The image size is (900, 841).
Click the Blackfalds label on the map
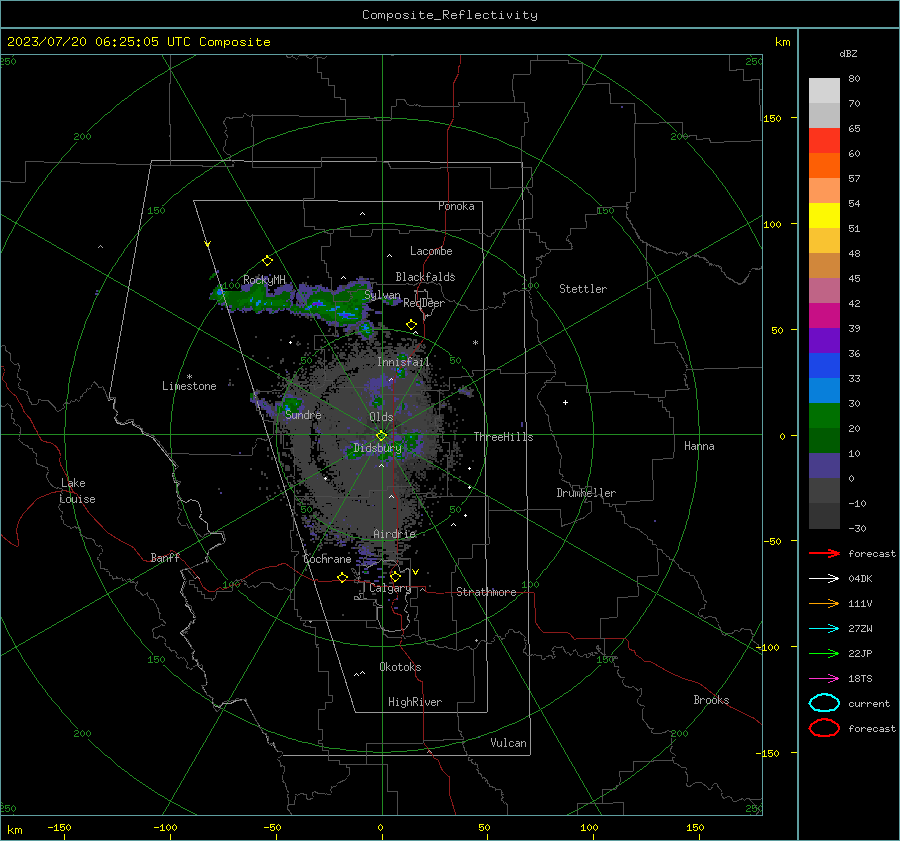pos(425,277)
